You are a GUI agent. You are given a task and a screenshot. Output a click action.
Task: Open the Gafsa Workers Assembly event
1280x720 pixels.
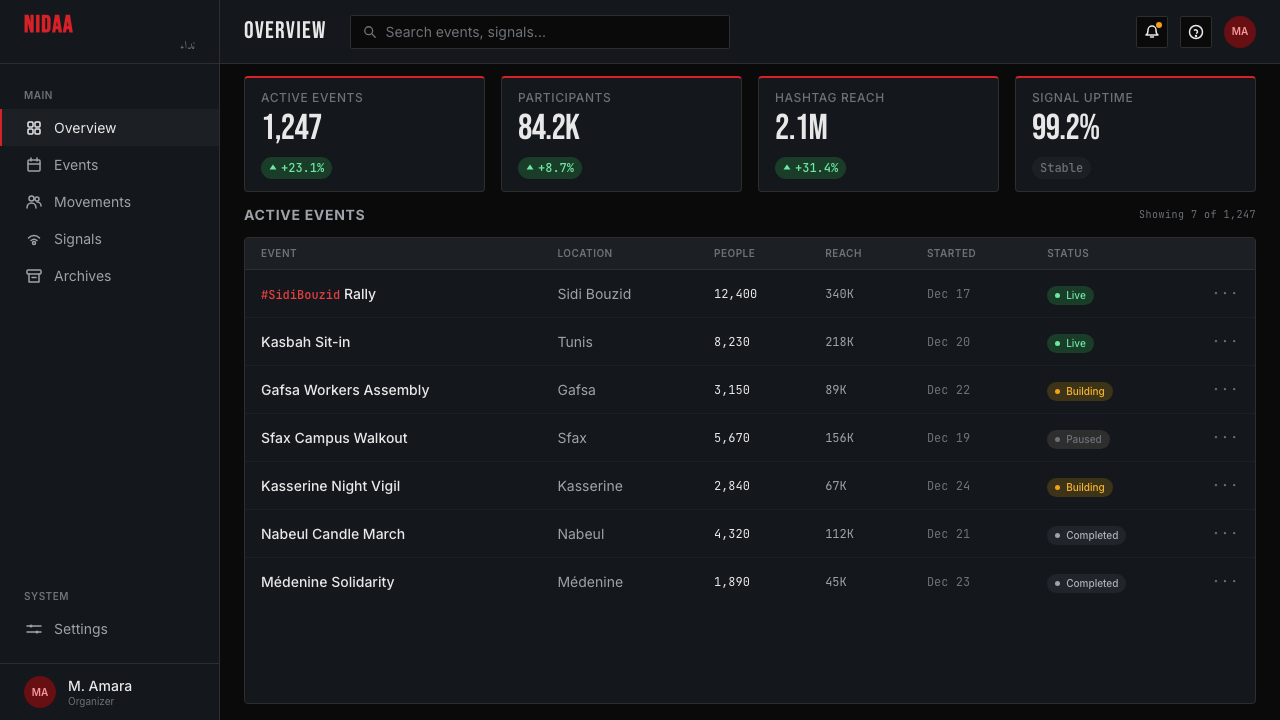point(345,390)
